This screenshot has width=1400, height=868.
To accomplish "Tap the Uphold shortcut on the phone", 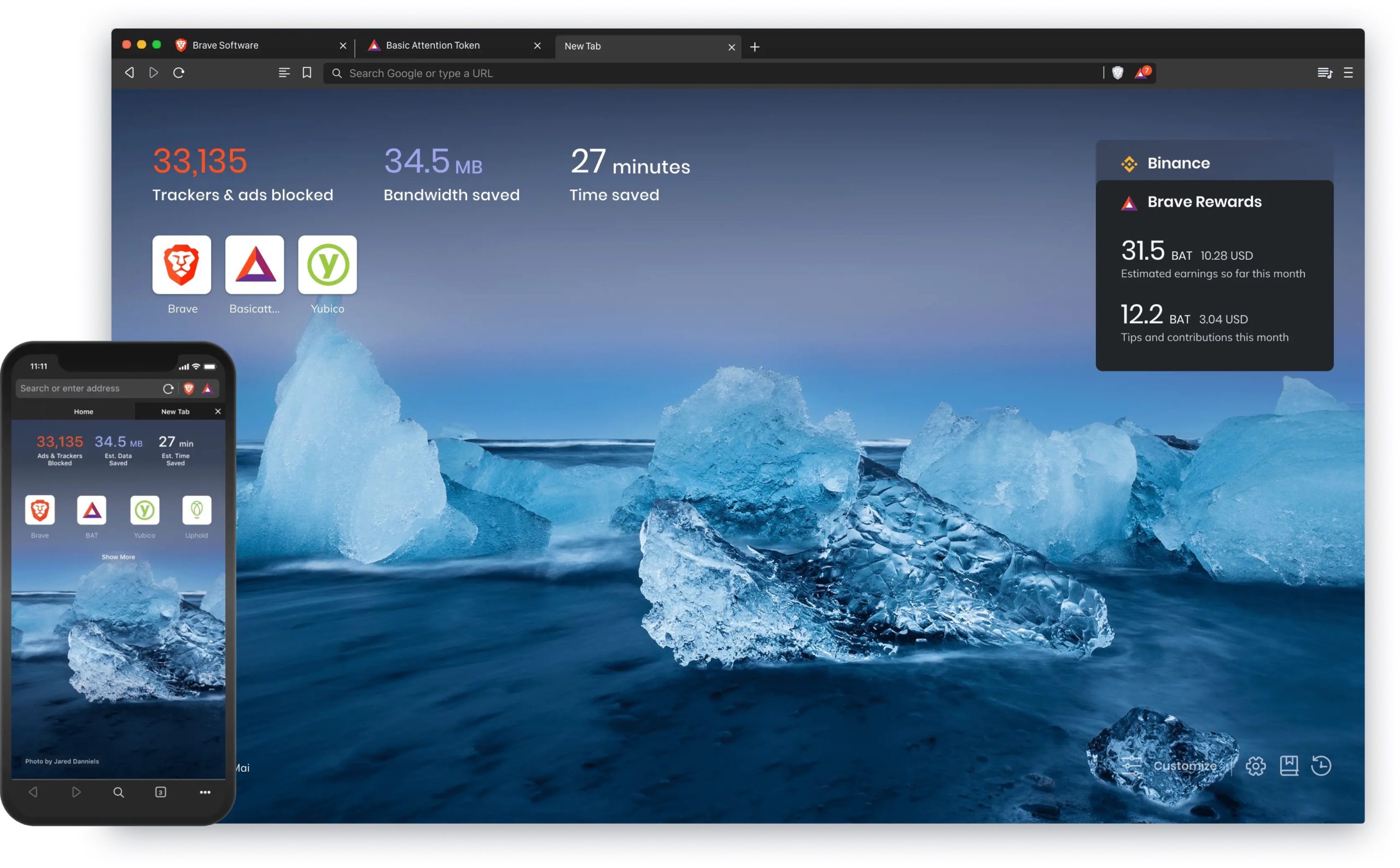I will pyautogui.click(x=196, y=510).
